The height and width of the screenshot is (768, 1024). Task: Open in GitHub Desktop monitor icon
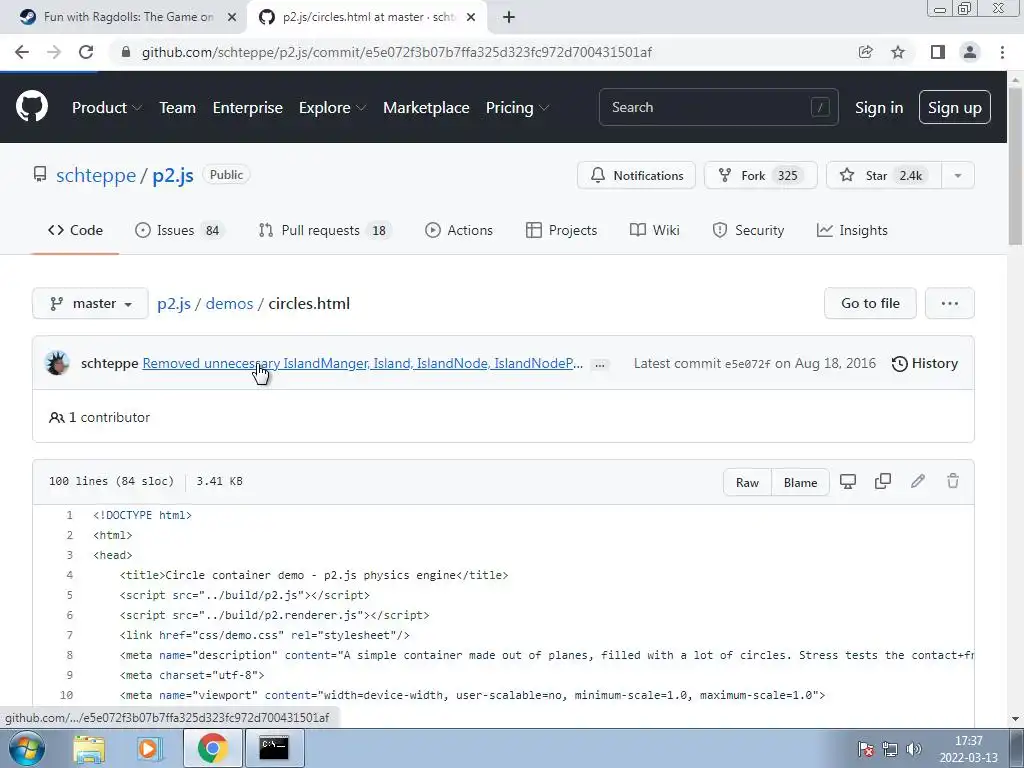(848, 482)
